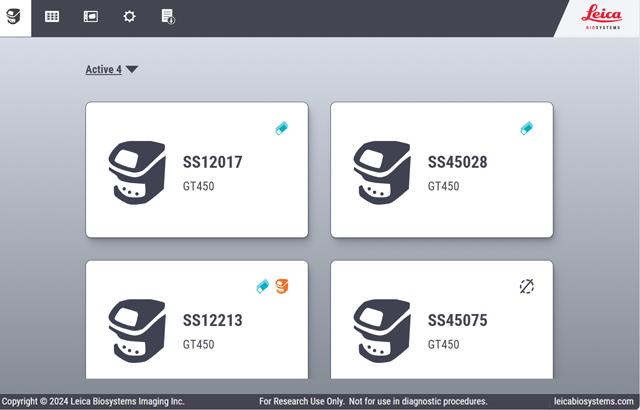Open the leicabiosystems.com footer link
The height and width of the screenshot is (410, 640).
pos(593,401)
